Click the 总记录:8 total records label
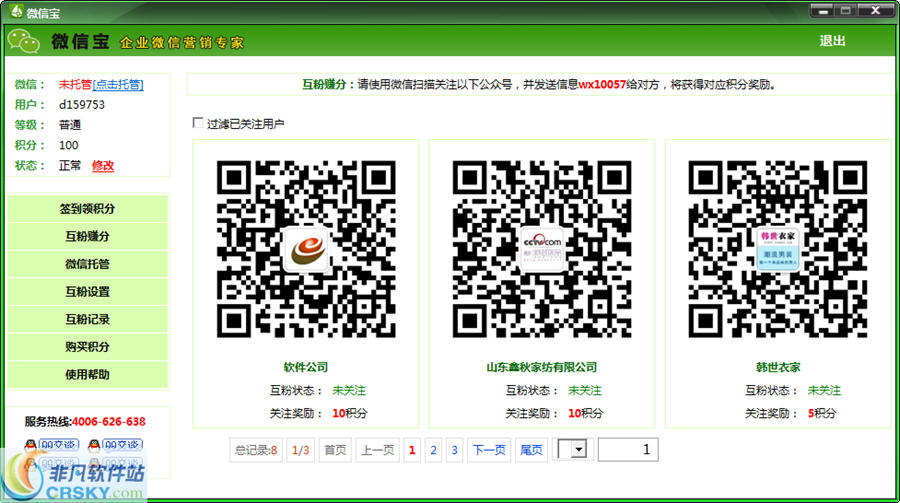The width and height of the screenshot is (900, 503). click(x=256, y=450)
